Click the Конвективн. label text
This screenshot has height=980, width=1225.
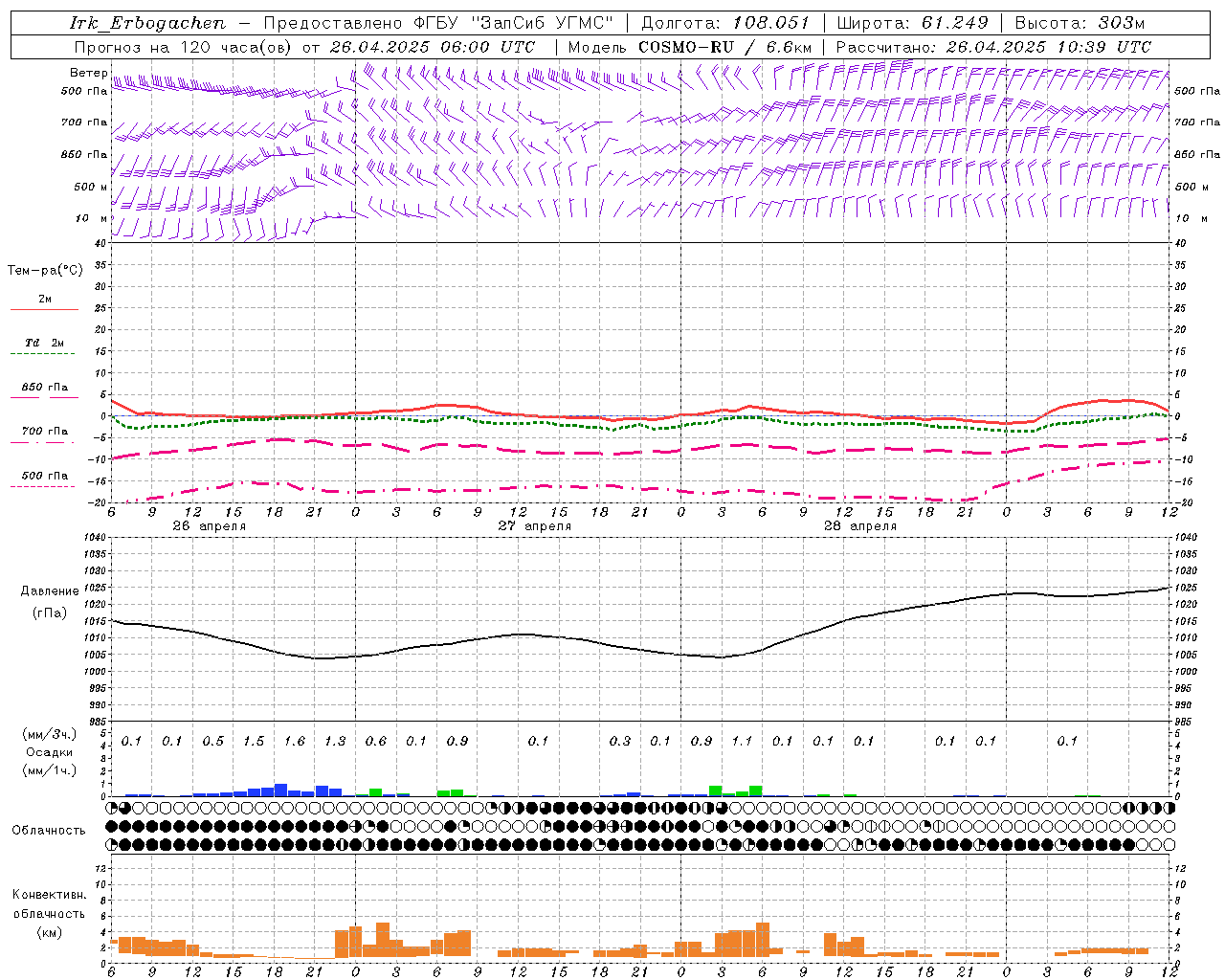(x=49, y=895)
